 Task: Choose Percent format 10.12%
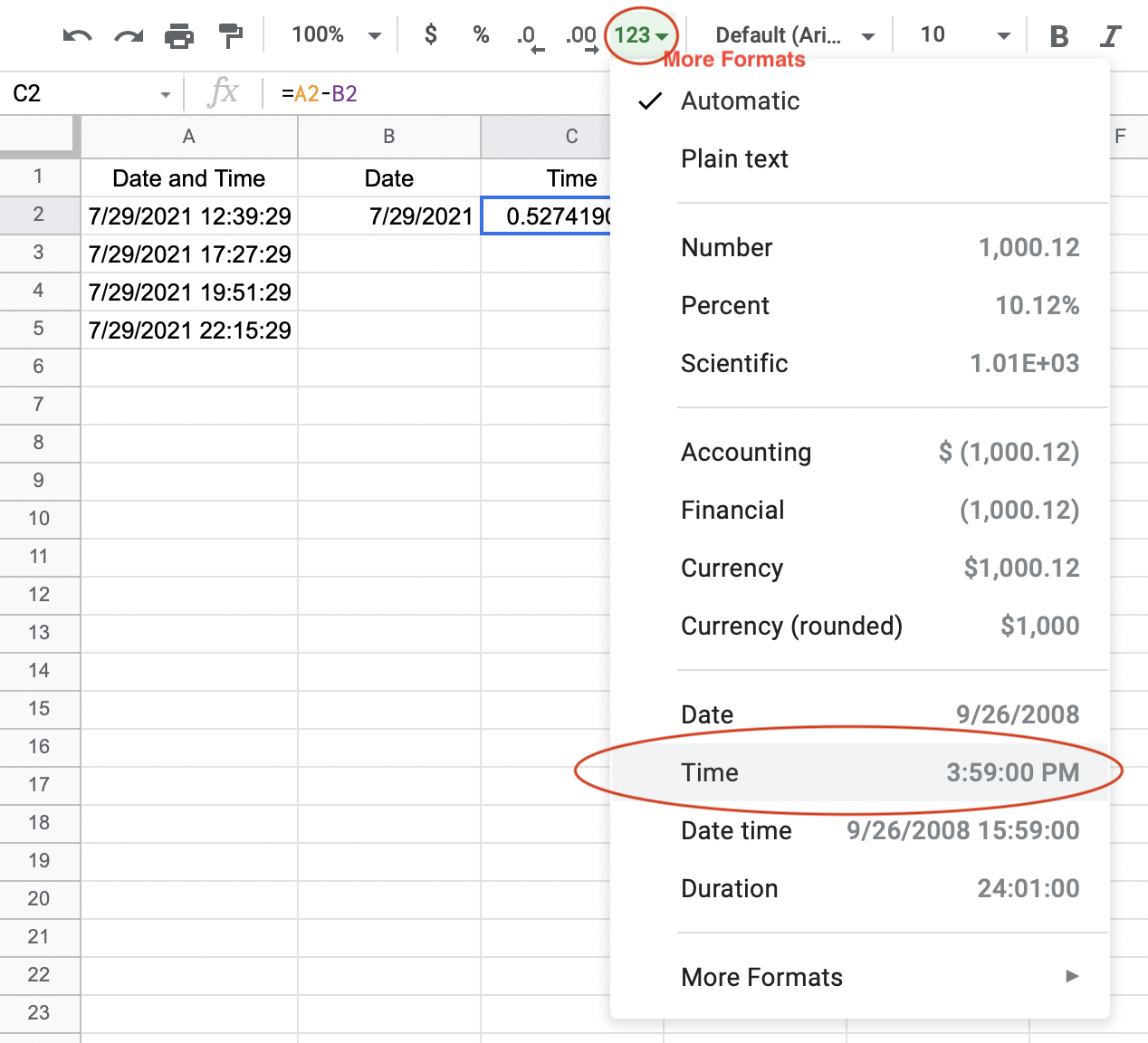tap(860, 305)
